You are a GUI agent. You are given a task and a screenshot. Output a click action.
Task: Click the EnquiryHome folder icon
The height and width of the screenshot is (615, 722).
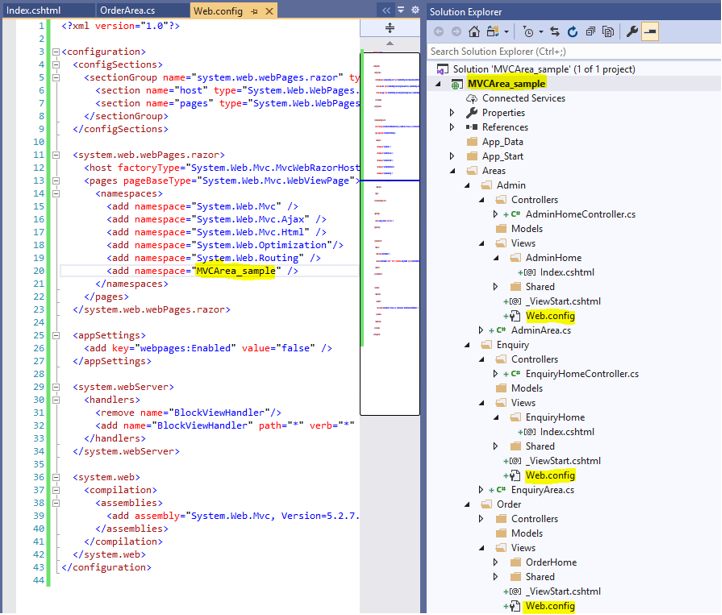point(515,417)
